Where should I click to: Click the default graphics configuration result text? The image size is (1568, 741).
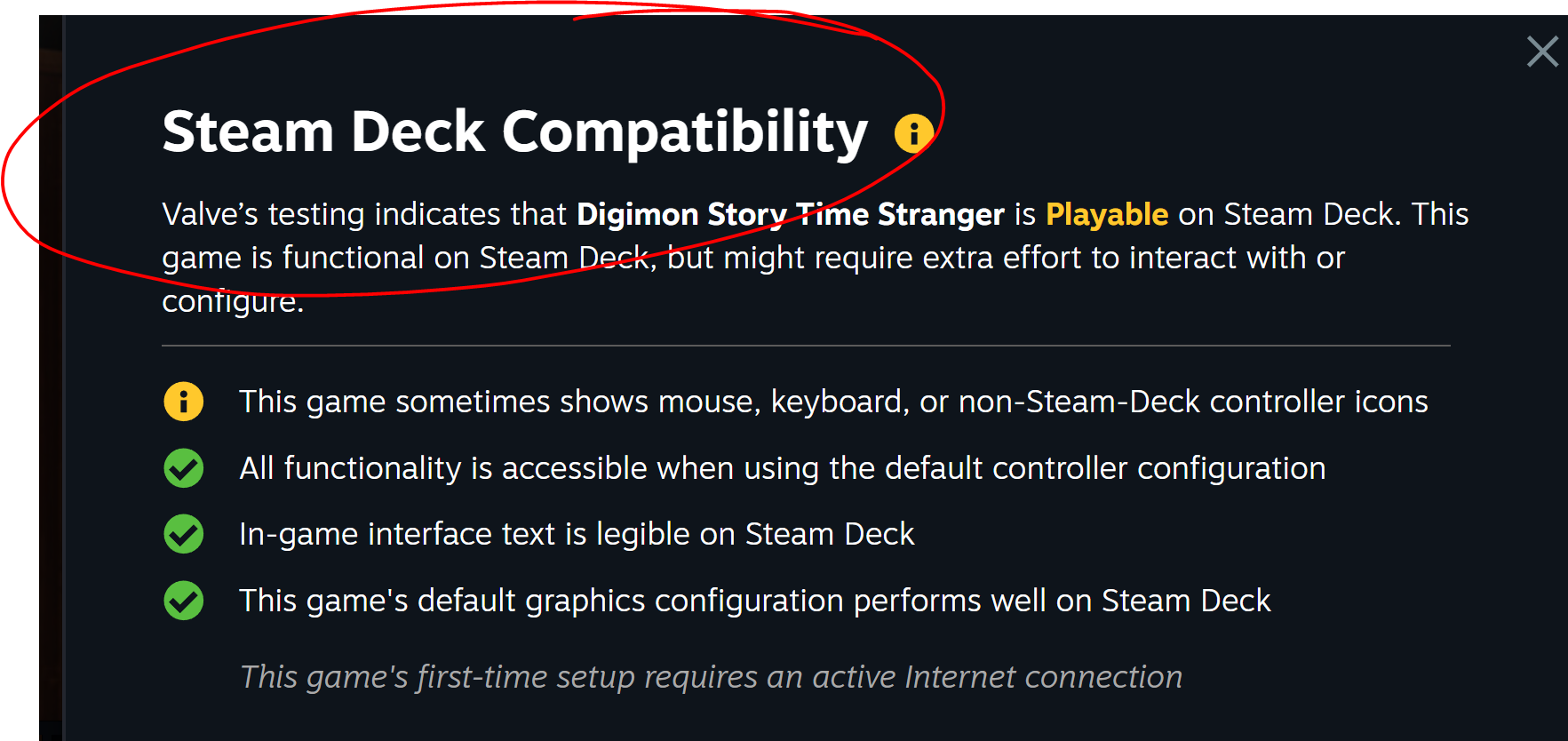pos(755,601)
